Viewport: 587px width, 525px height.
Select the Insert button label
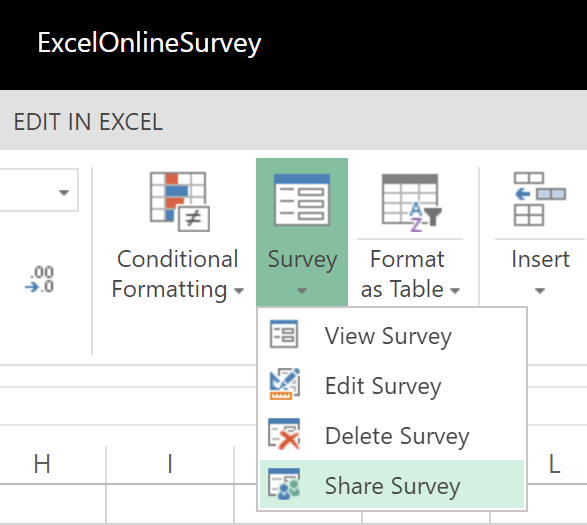[x=540, y=259]
